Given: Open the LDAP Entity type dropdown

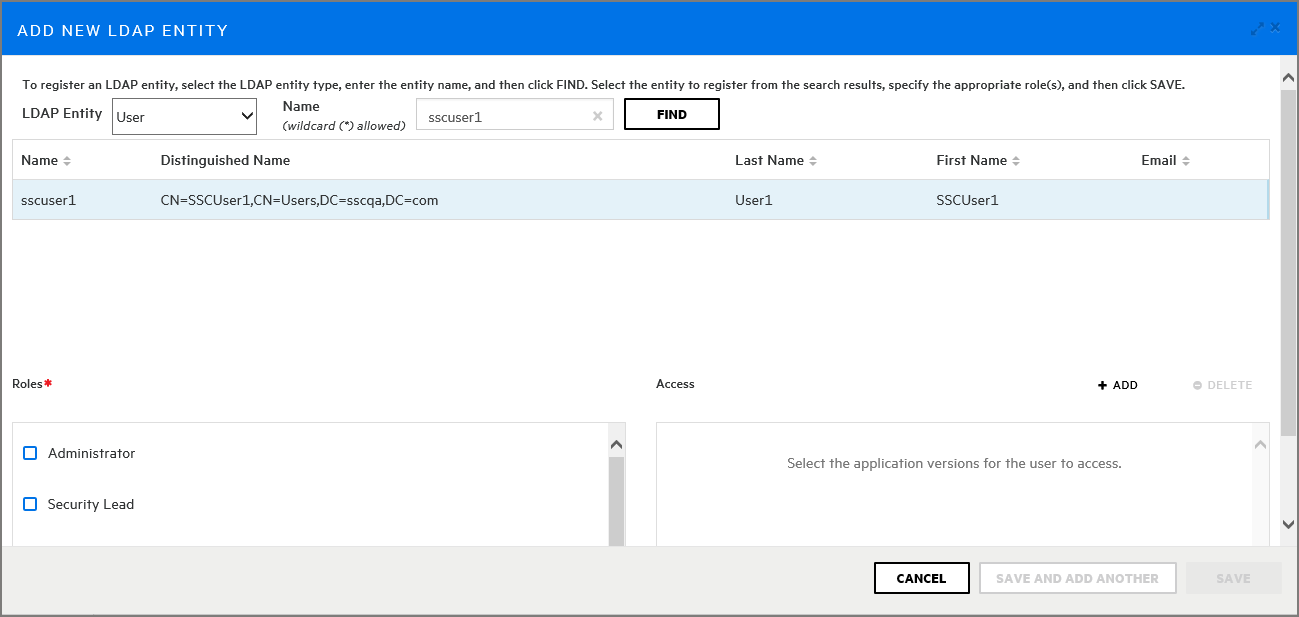Looking at the screenshot, I should pyautogui.click(x=185, y=117).
